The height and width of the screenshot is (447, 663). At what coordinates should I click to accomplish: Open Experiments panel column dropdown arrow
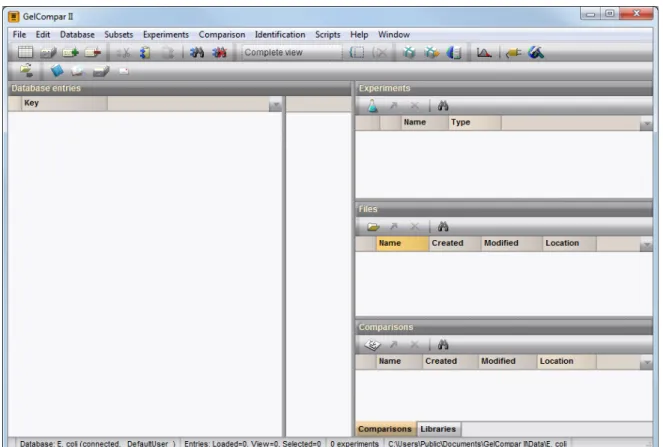pyautogui.click(x=647, y=123)
